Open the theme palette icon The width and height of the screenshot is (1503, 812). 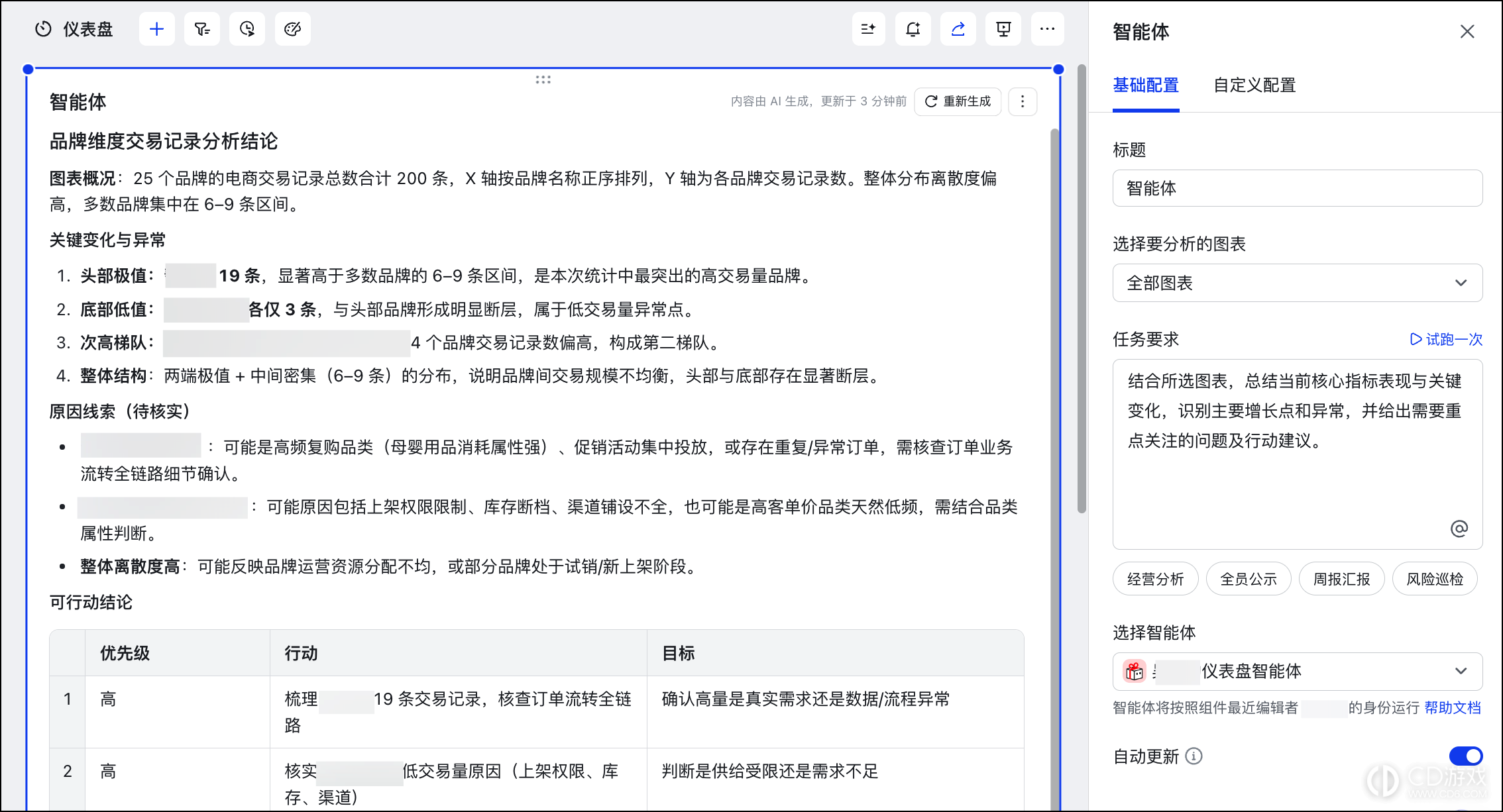292,29
